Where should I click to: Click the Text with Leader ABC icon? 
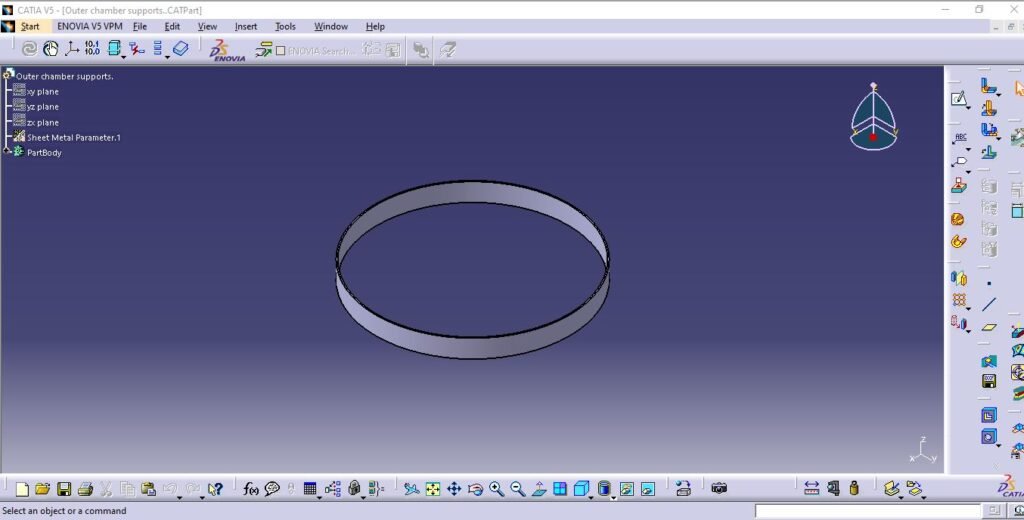click(960, 138)
